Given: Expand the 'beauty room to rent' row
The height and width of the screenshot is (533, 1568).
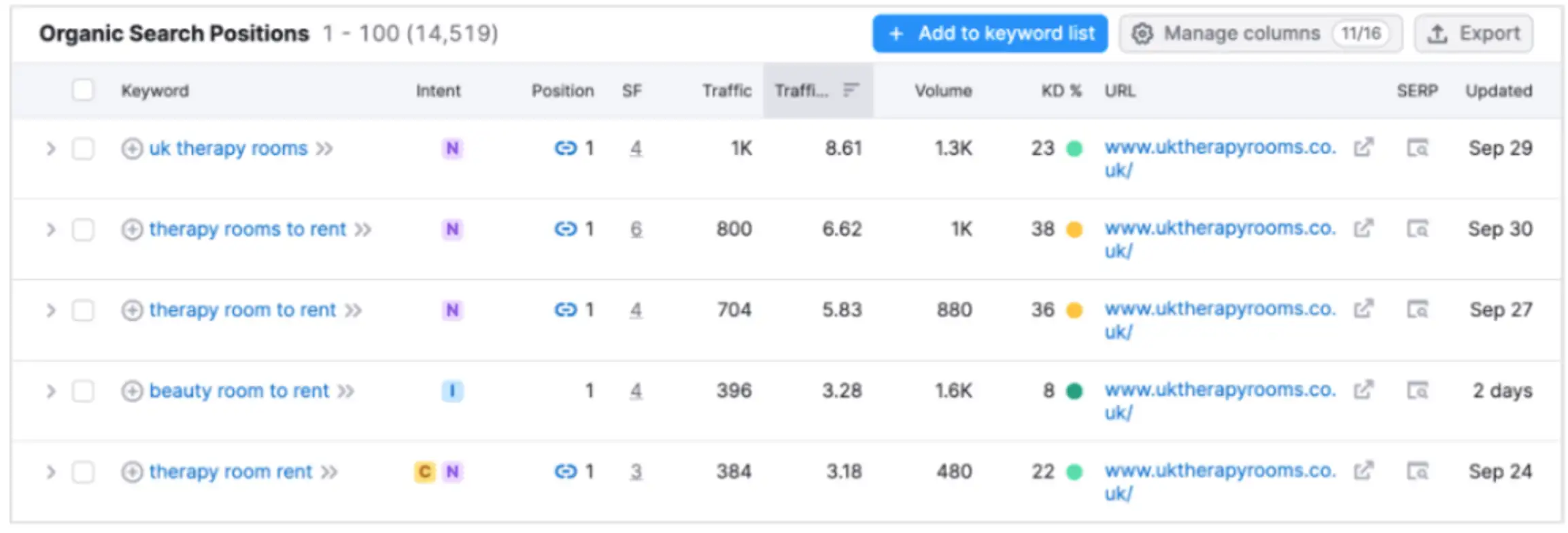Looking at the screenshot, I should pyautogui.click(x=50, y=391).
